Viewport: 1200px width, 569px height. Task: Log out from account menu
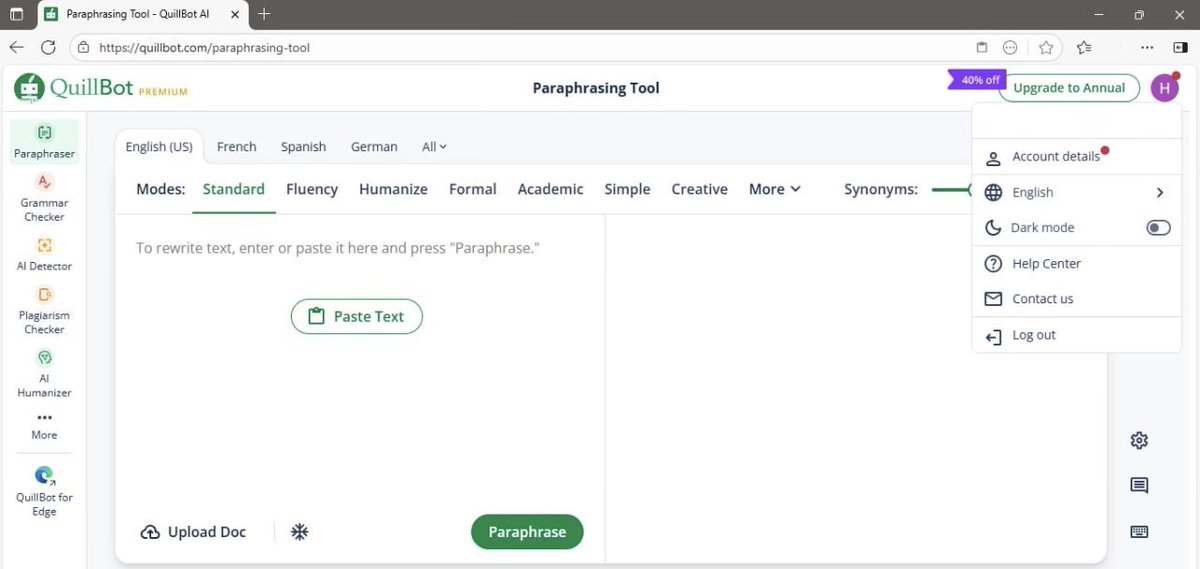[x=1076, y=336]
